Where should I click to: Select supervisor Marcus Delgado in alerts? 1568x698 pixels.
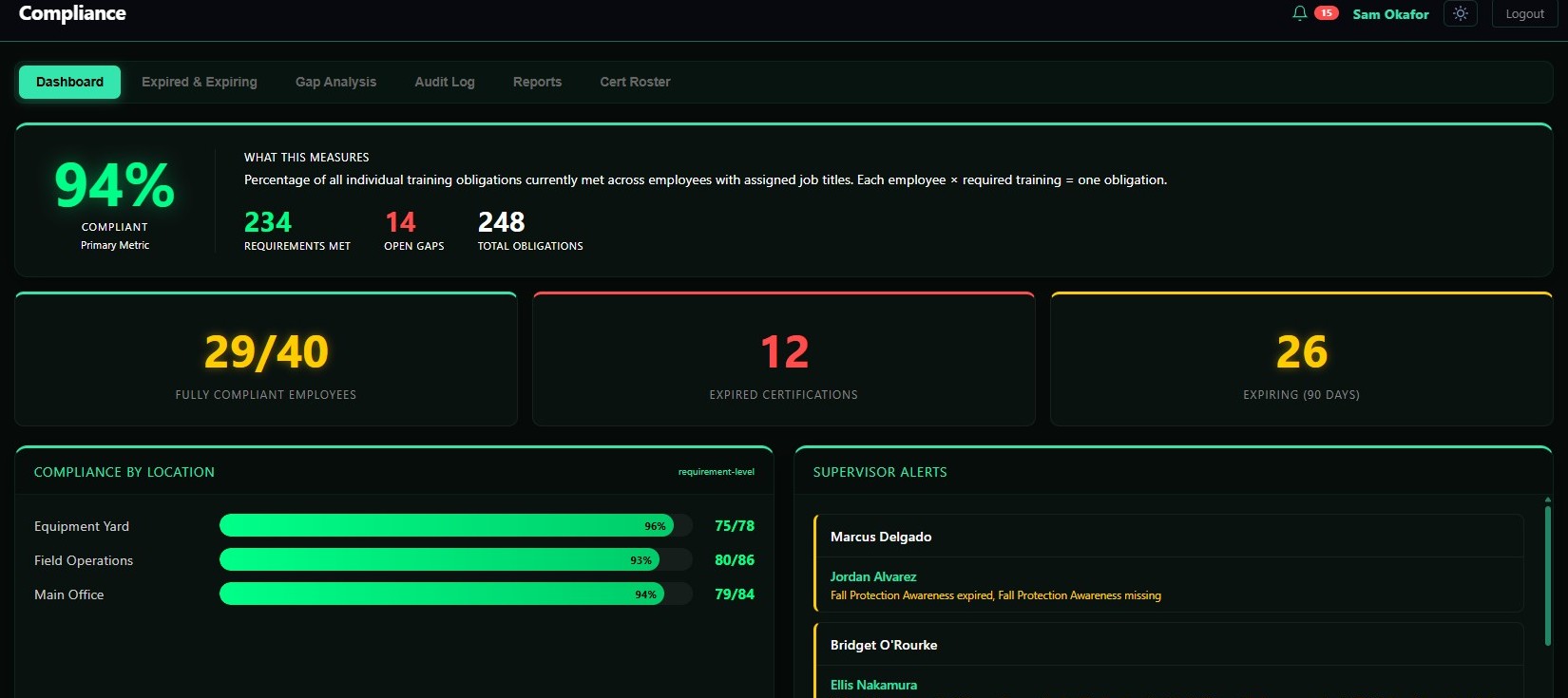pos(881,537)
